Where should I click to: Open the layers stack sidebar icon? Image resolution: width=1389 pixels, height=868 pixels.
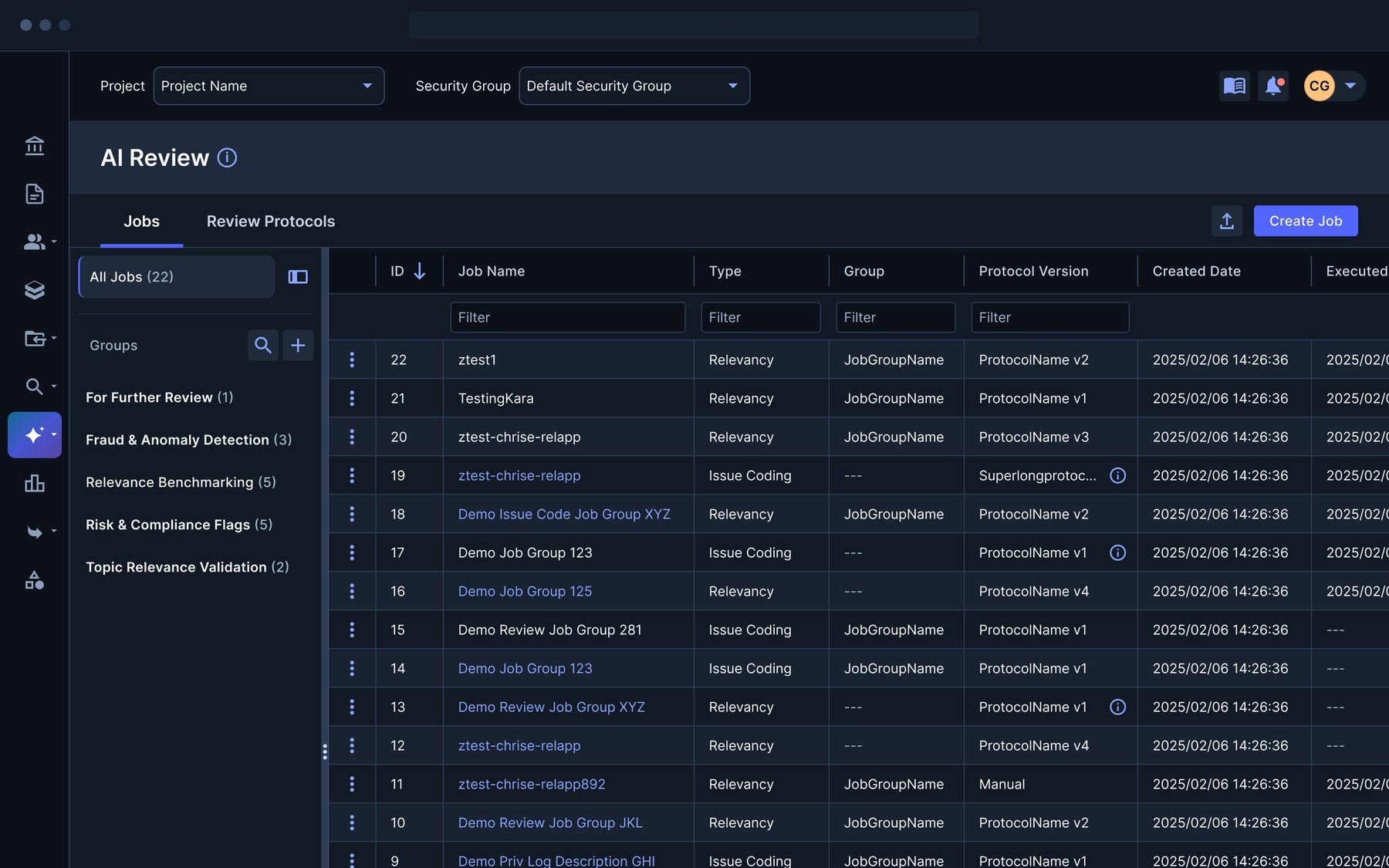(34, 290)
